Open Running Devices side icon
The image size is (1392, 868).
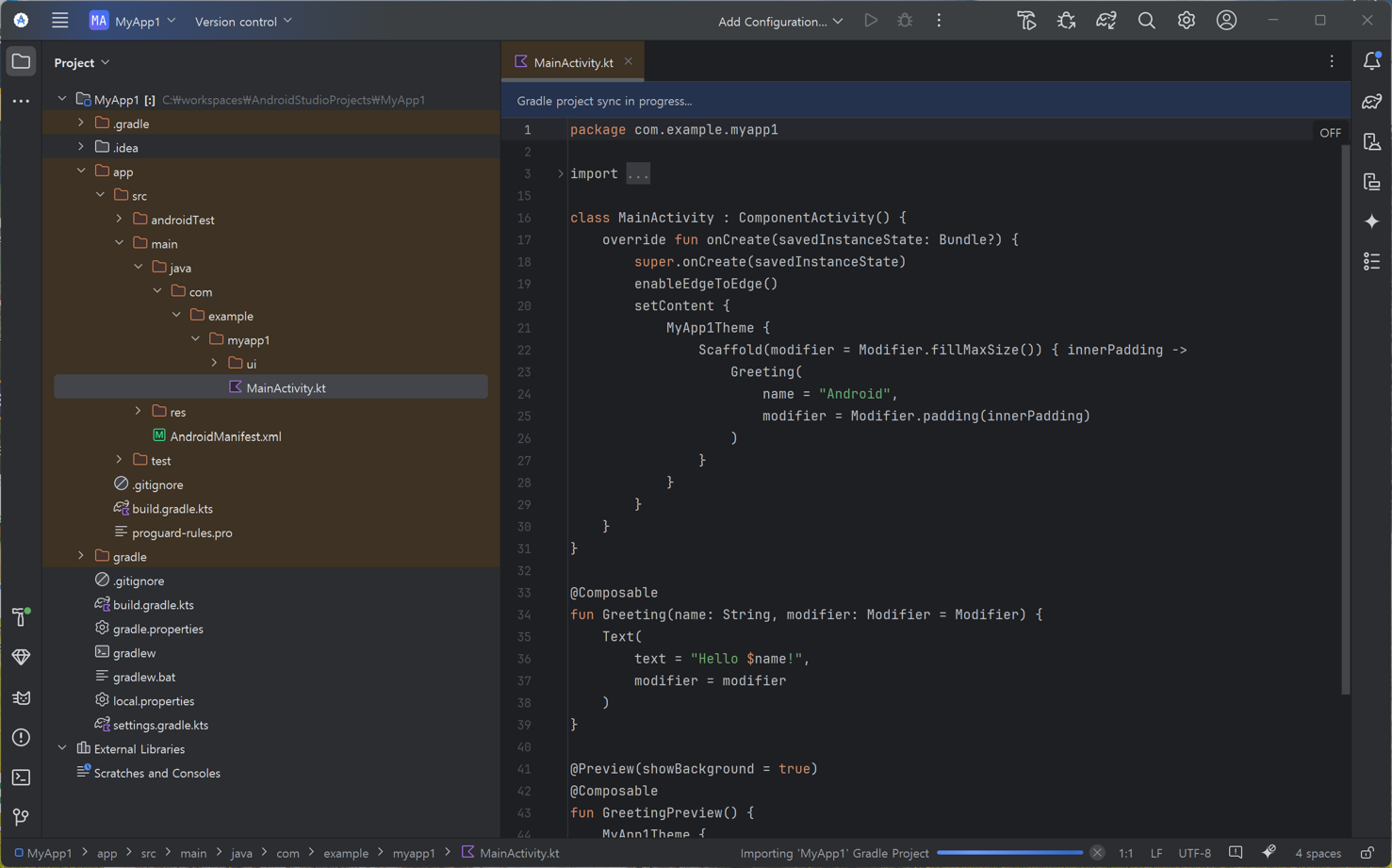click(x=1372, y=182)
